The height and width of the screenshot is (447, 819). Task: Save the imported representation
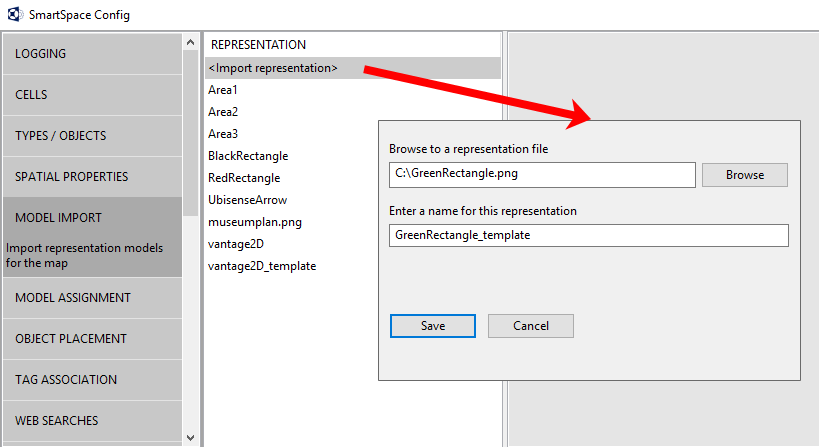coord(432,326)
